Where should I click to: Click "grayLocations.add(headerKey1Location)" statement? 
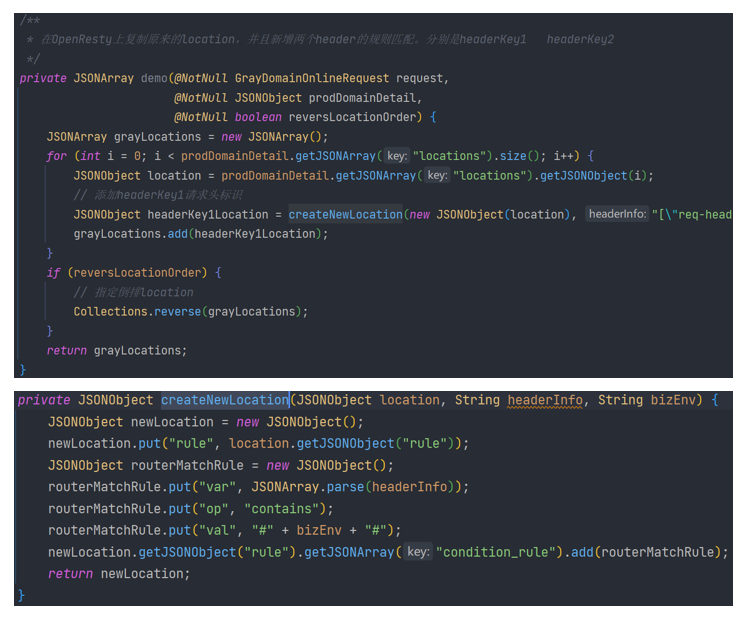[x=201, y=234]
